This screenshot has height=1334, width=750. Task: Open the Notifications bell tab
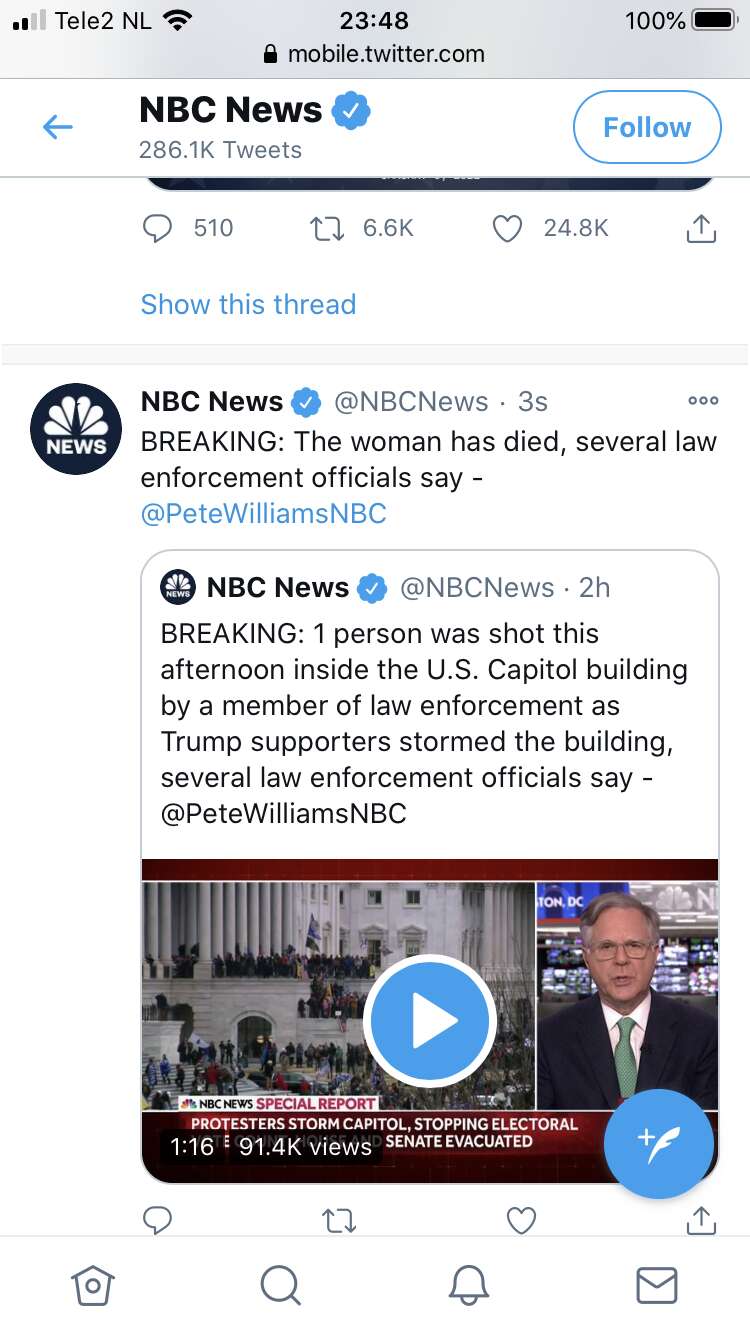[469, 1285]
